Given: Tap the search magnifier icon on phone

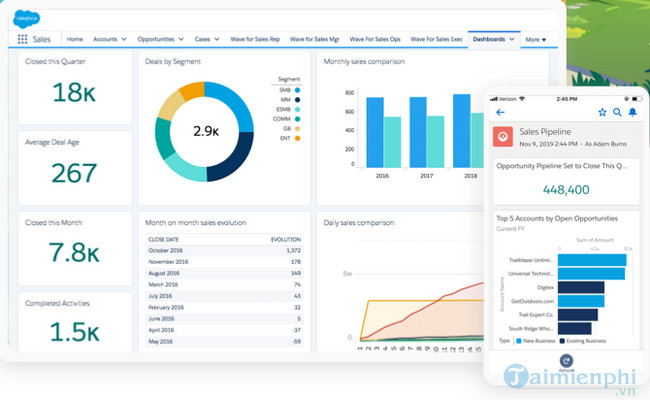Looking at the screenshot, I should 618,112.
